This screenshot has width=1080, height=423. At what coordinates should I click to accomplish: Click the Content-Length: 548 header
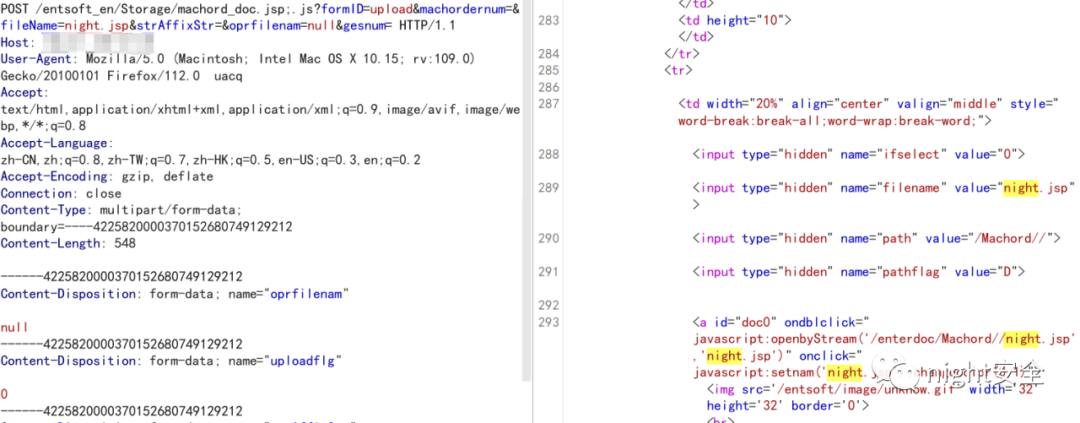(x=68, y=243)
